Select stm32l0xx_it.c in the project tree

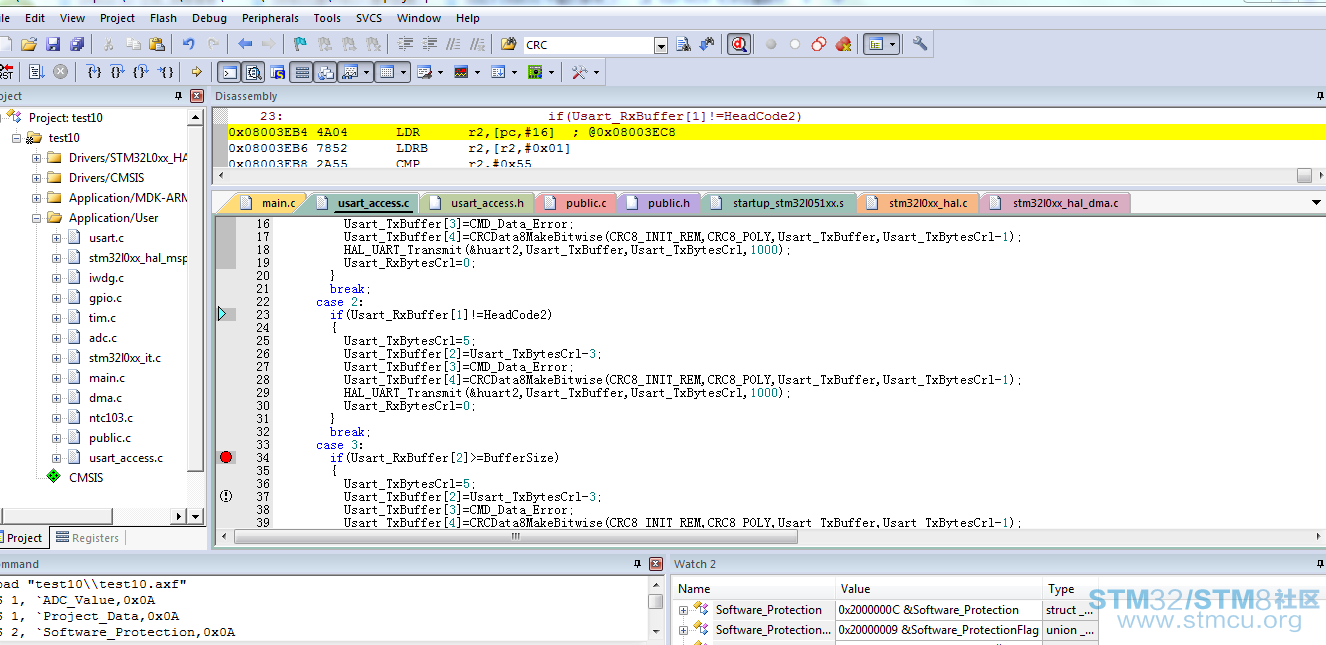coord(124,358)
